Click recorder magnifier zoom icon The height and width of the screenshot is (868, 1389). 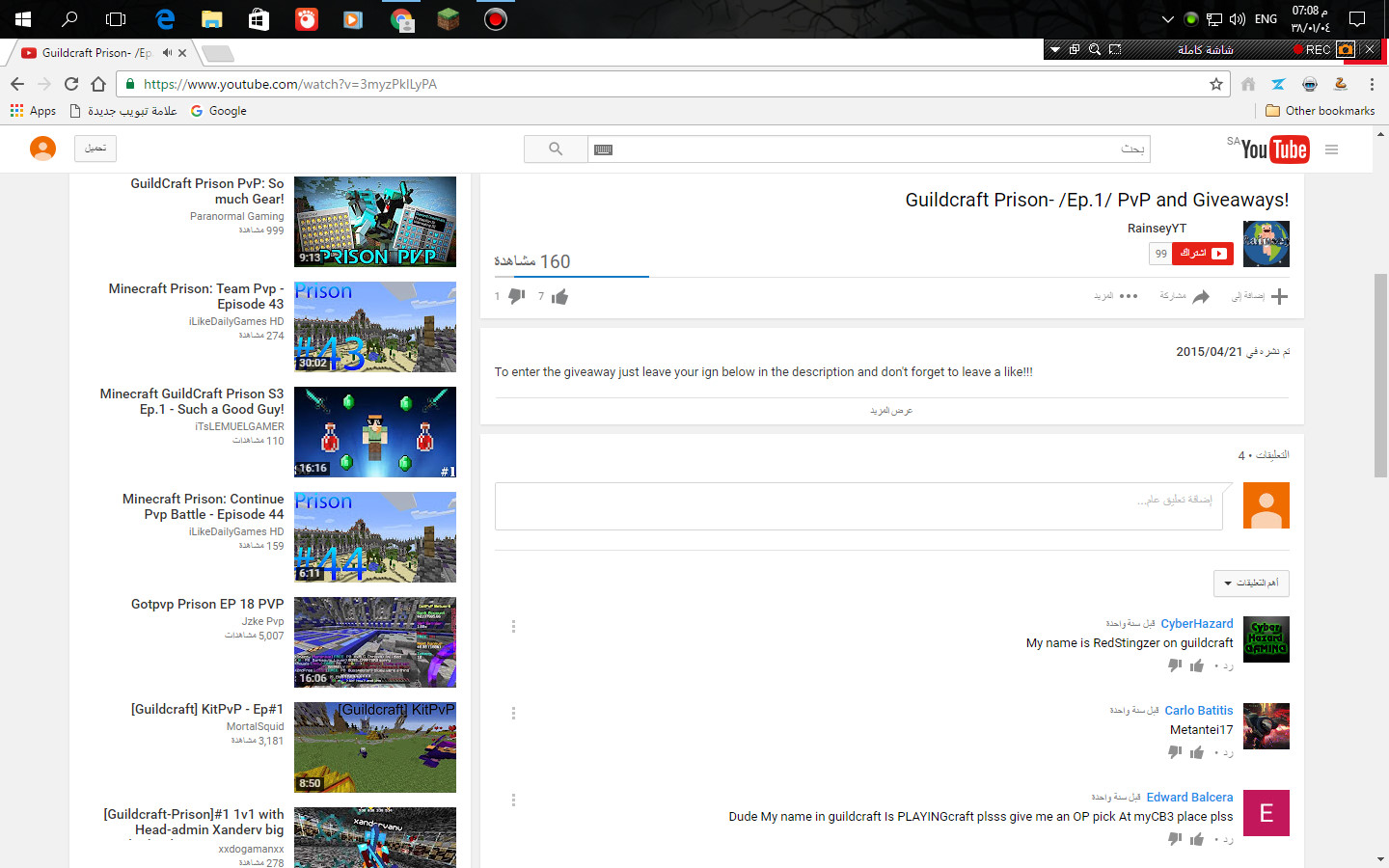[x=1095, y=49]
